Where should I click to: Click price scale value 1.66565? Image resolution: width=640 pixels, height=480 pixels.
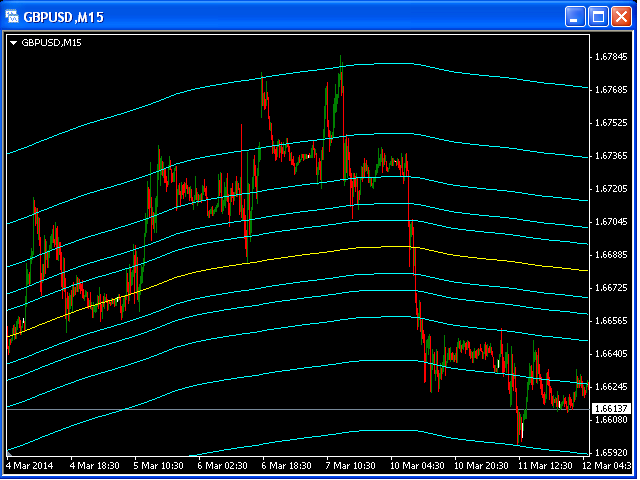pyautogui.click(x=611, y=321)
